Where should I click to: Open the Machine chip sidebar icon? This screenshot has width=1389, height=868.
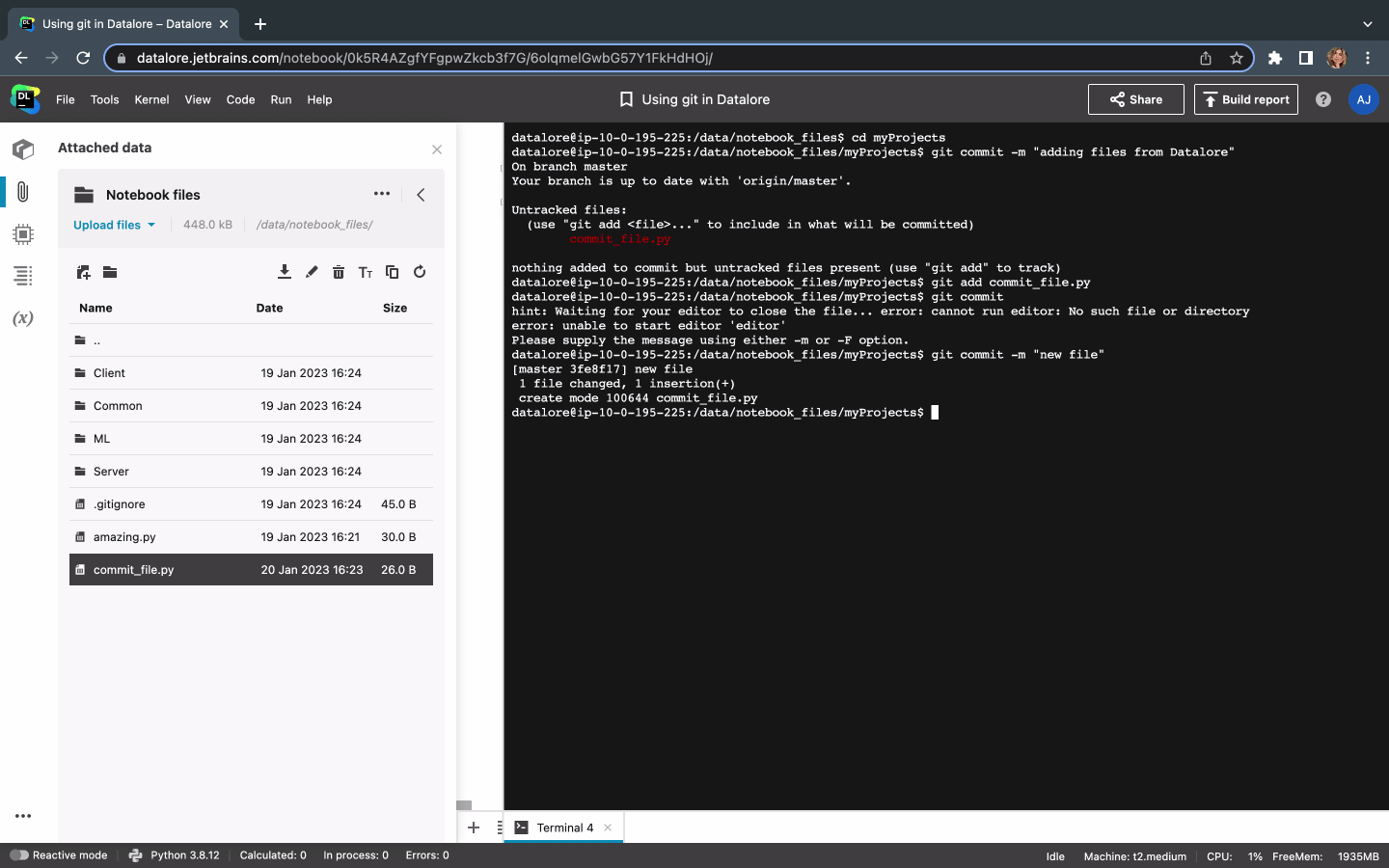pos(23,234)
